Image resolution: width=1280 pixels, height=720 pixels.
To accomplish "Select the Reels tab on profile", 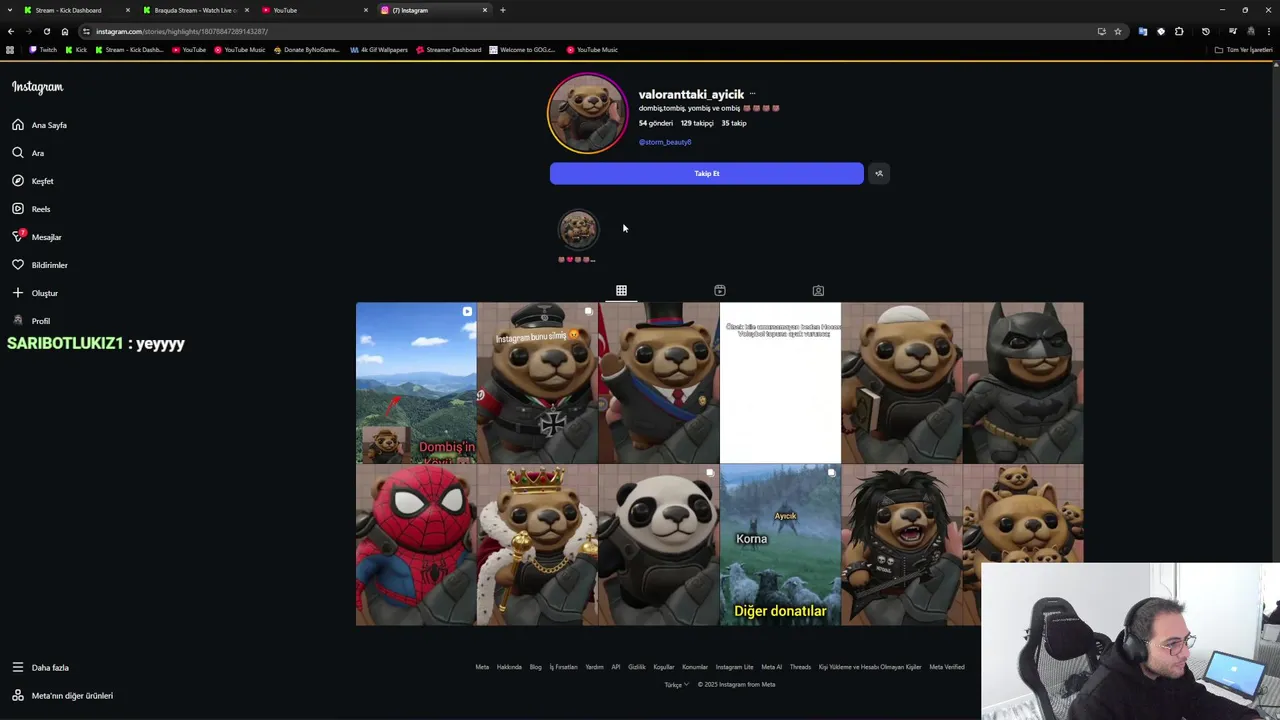I will point(719,291).
